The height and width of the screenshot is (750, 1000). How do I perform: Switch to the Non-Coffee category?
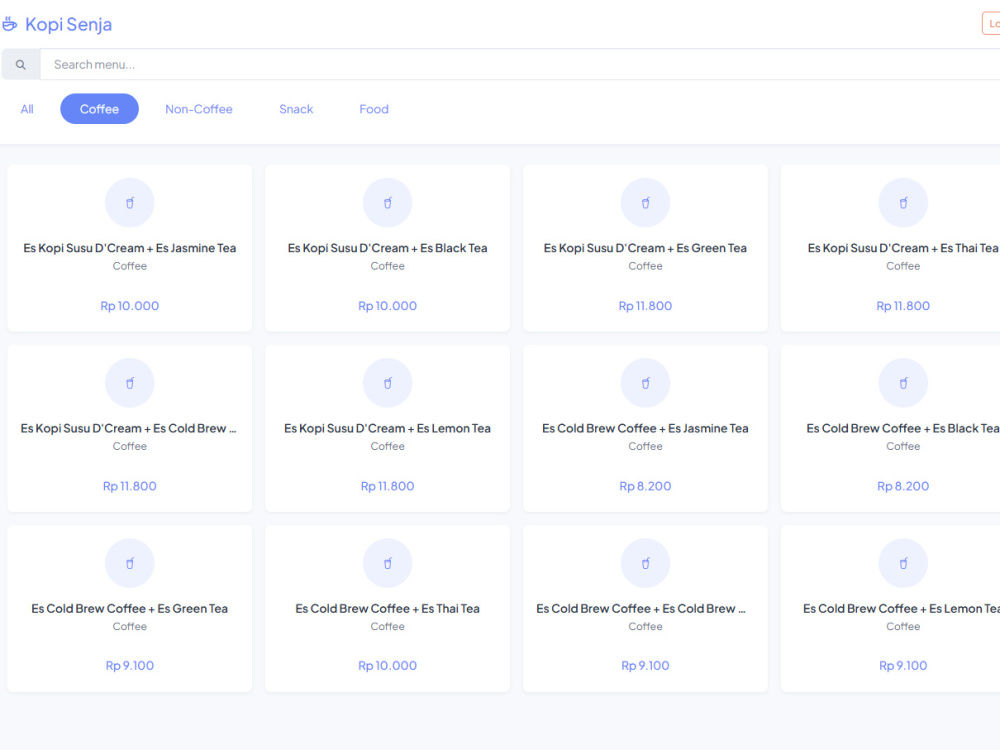point(199,109)
